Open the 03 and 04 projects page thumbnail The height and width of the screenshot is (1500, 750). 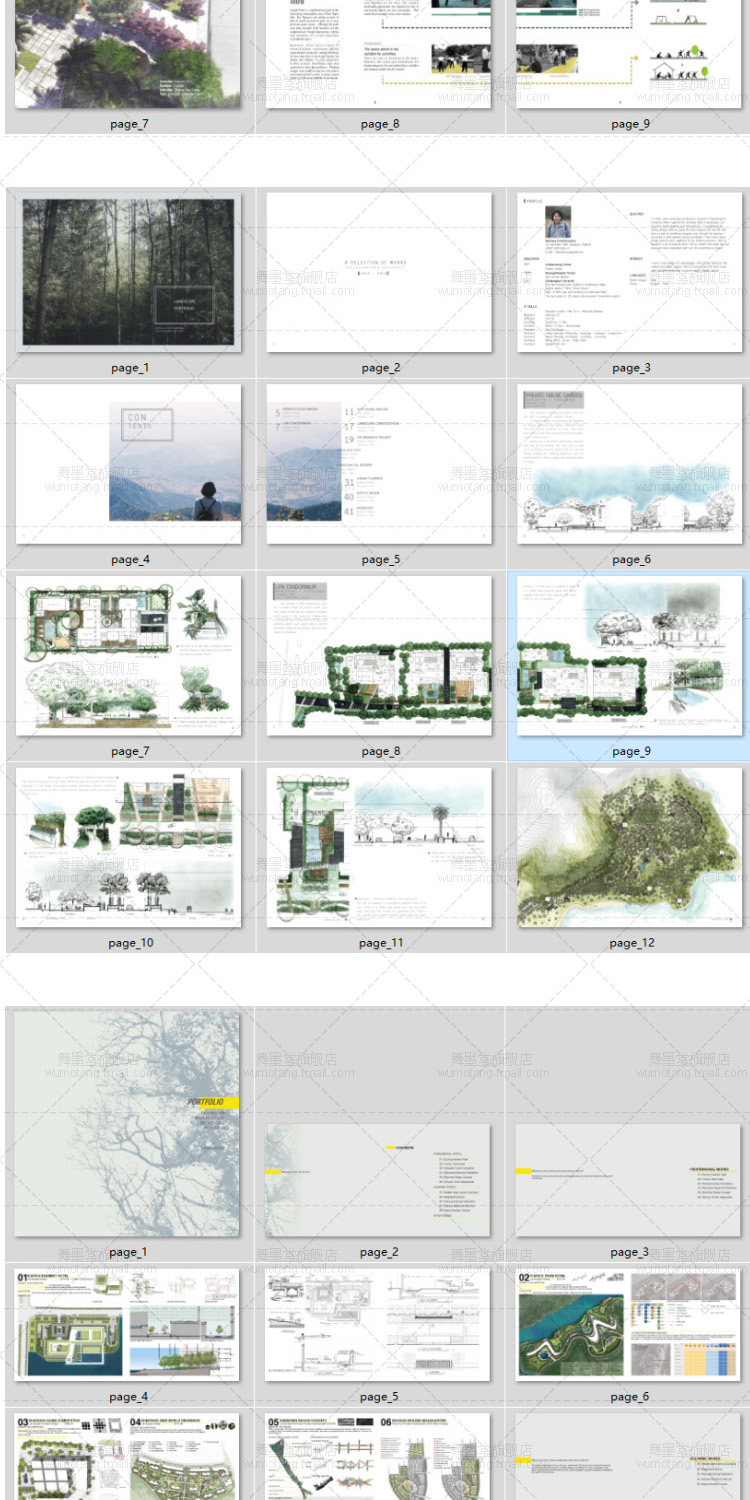click(x=127, y=1456)
